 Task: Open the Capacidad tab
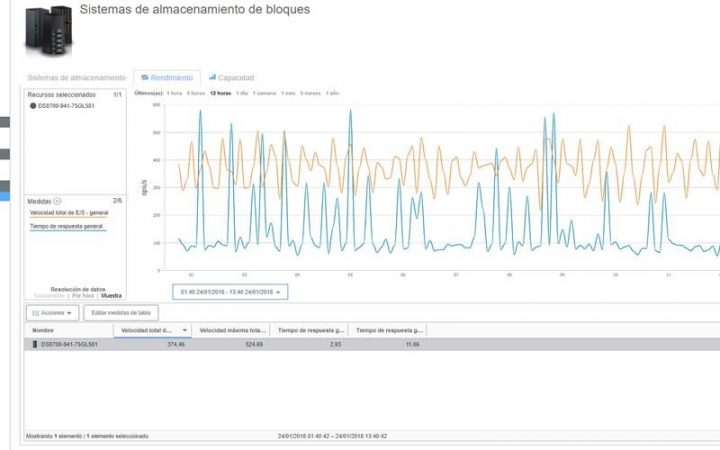tap(231, 78)
